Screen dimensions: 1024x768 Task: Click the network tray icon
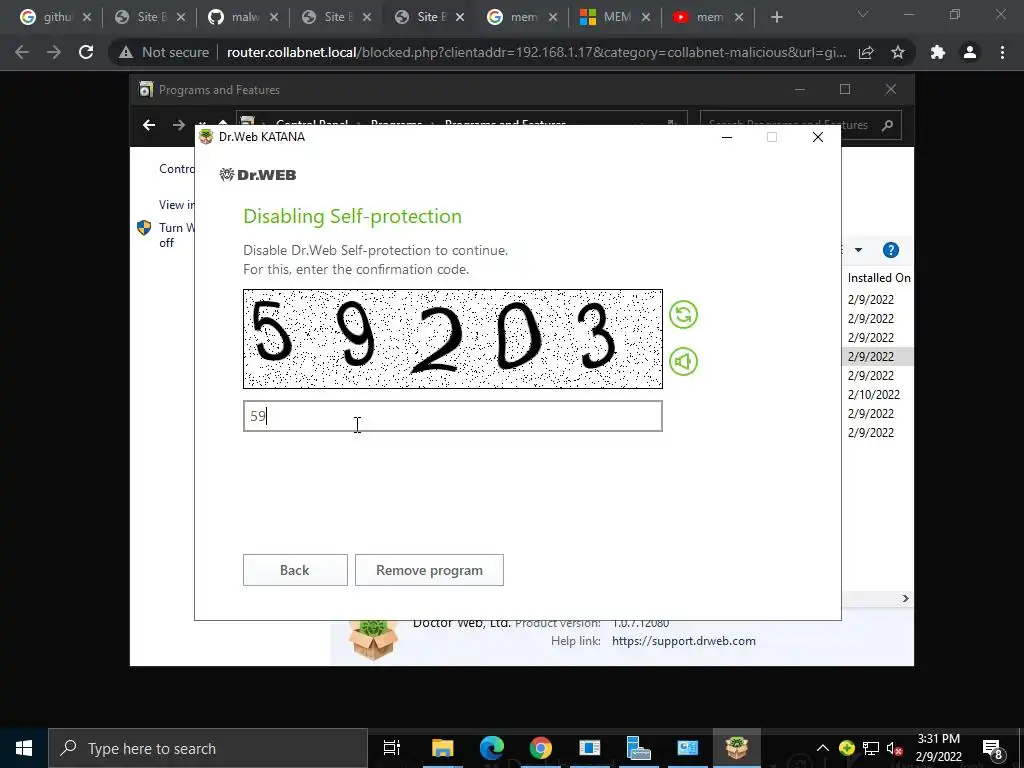tap(871, 748)
